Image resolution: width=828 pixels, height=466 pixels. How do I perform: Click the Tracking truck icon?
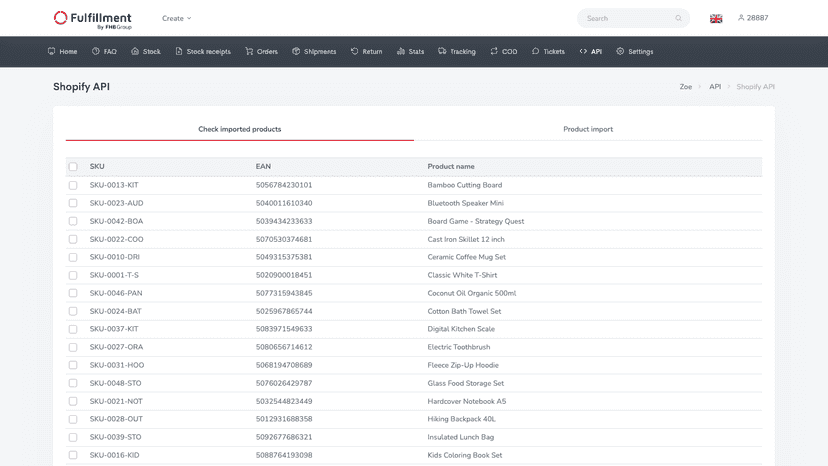(442, 51)
